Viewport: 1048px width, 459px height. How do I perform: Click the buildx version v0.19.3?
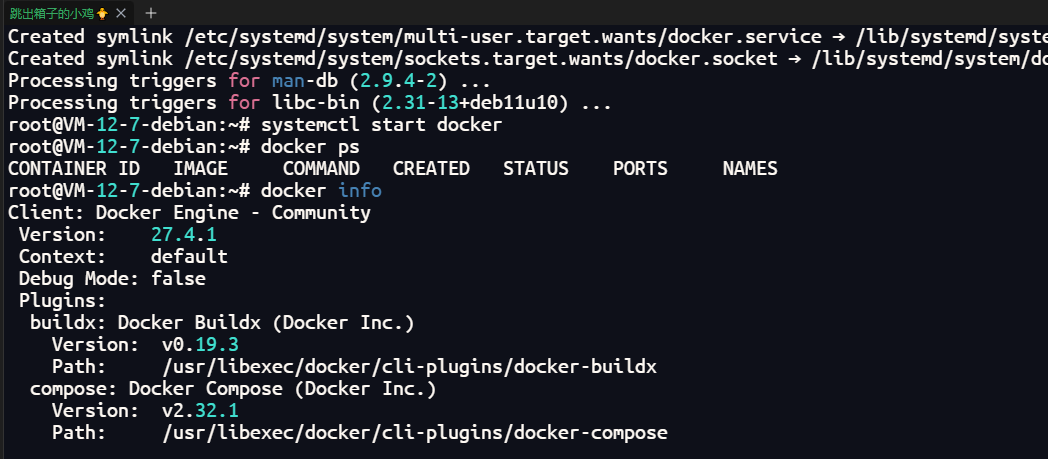[200, 344]
